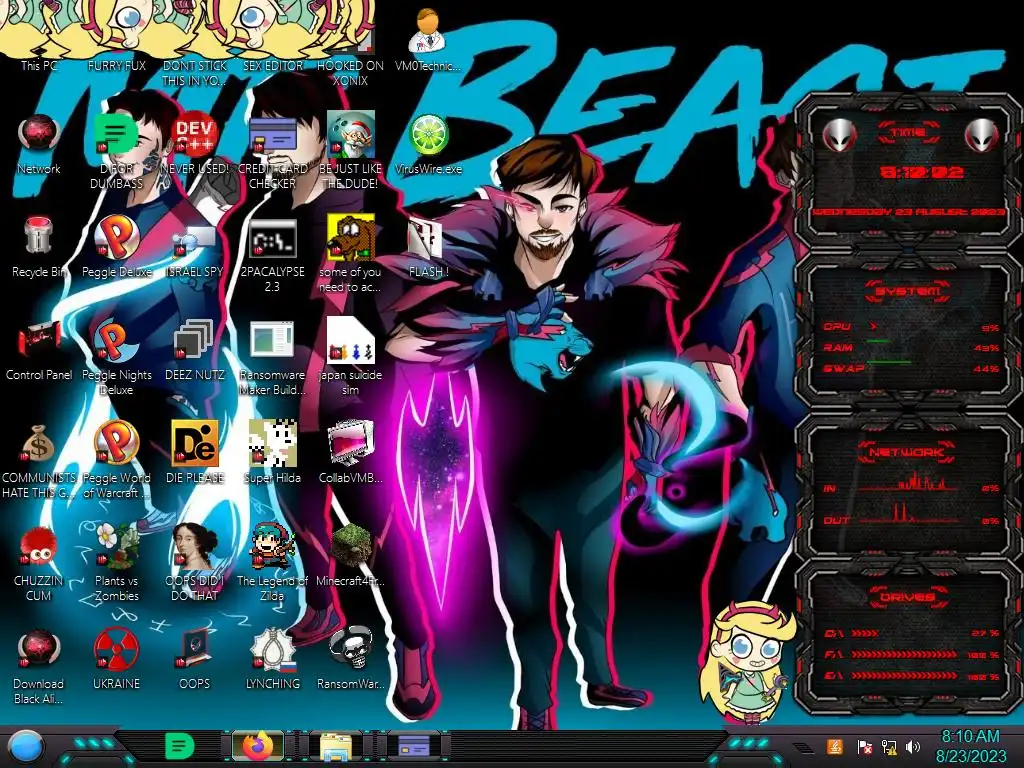The width and height of the screenshot is (1024, 768).
Task: Open green chat app on taskbar
Action: pos(180,746)
